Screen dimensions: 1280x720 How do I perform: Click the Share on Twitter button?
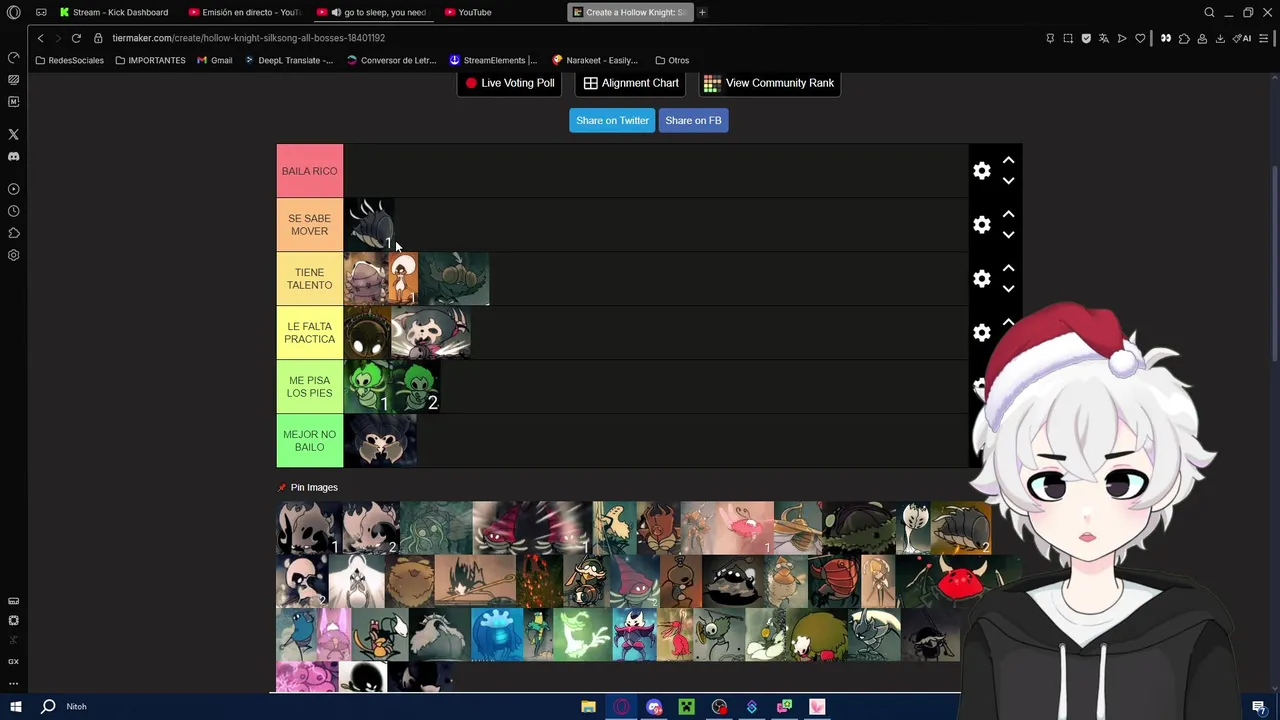pos(612,120)
